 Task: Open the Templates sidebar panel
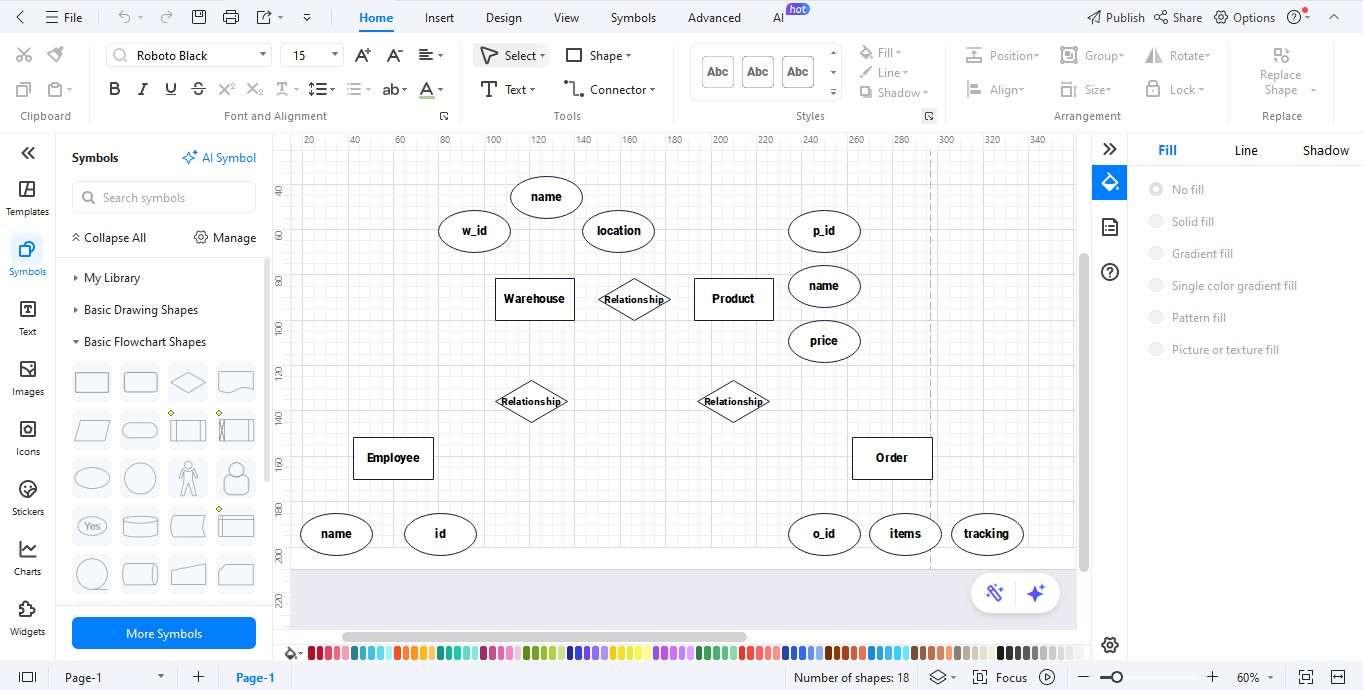[27, 198]
